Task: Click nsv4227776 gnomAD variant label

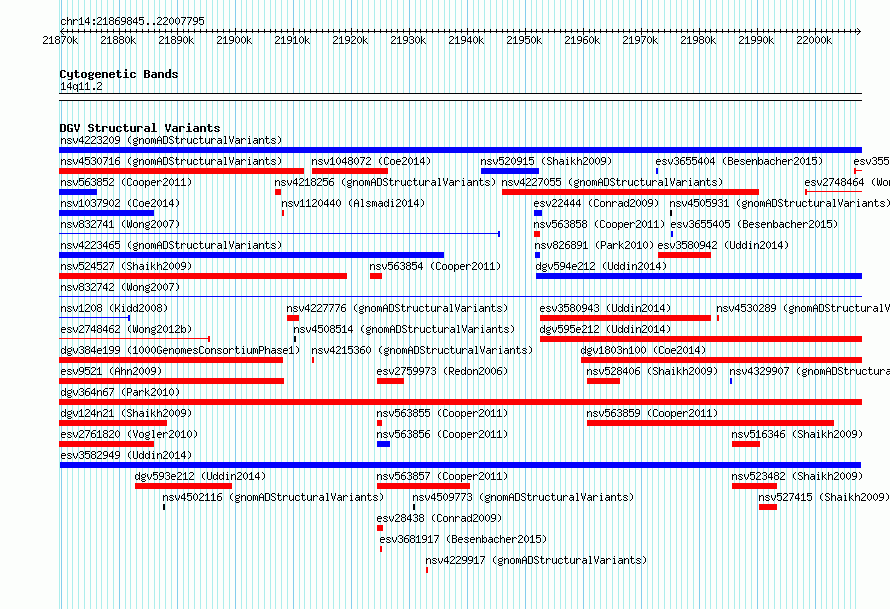Action: pyautogui.click(x=397, y=308)
